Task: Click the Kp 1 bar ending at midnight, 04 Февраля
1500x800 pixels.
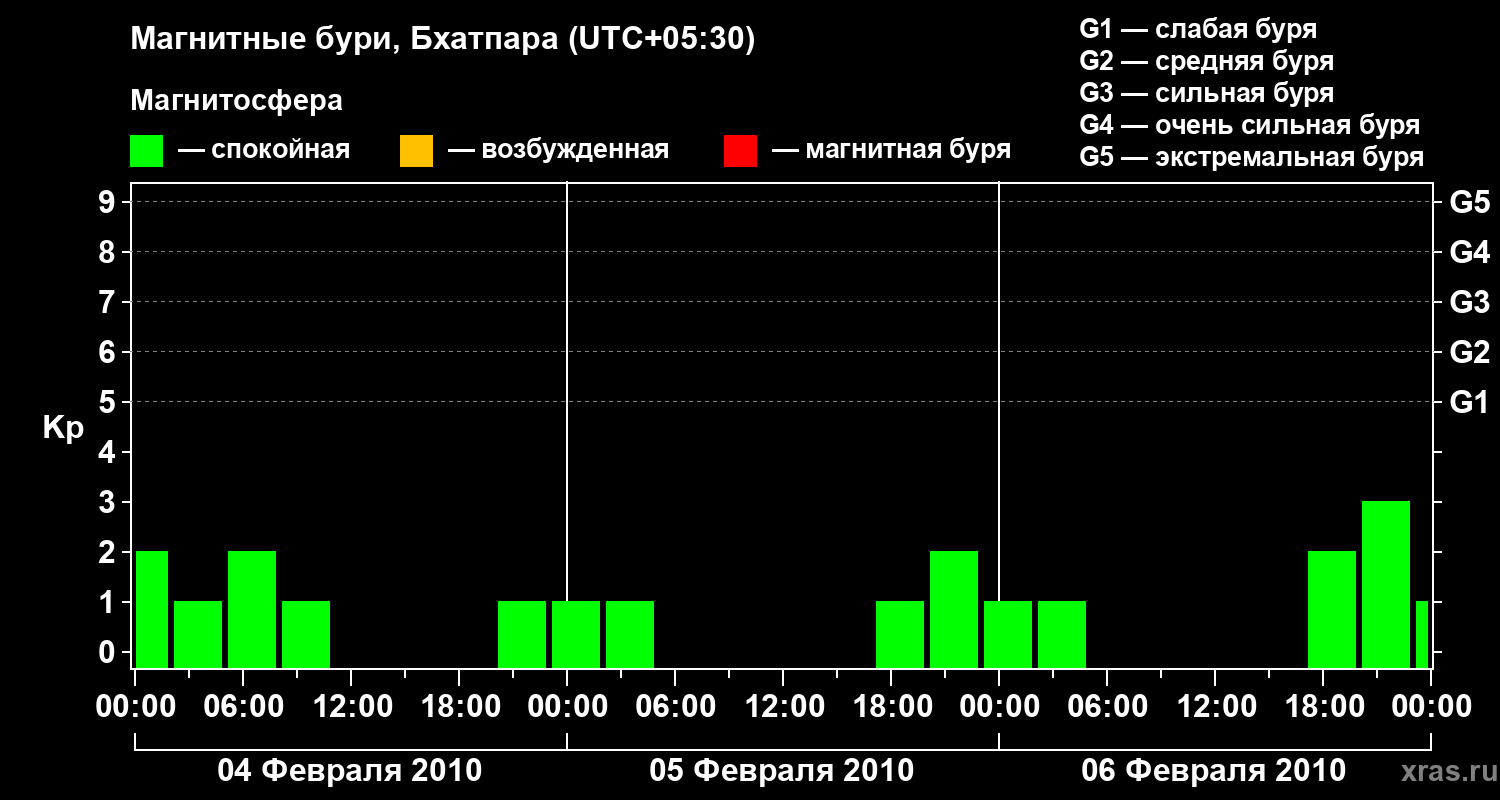Action: tap(522, 634)
